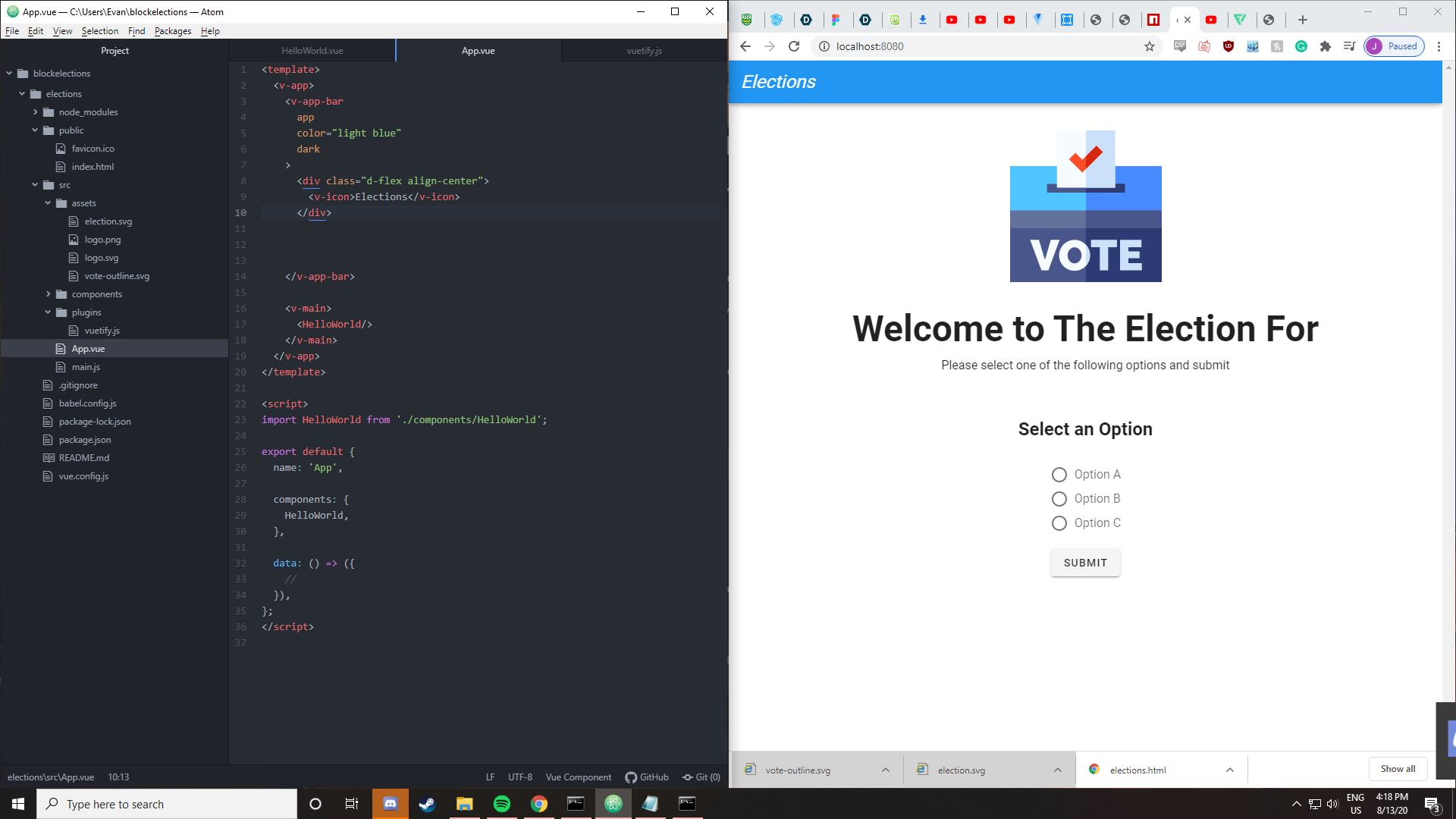Open the Chrome extensions puzzle icon
1456x819 pixels.
1326,46
